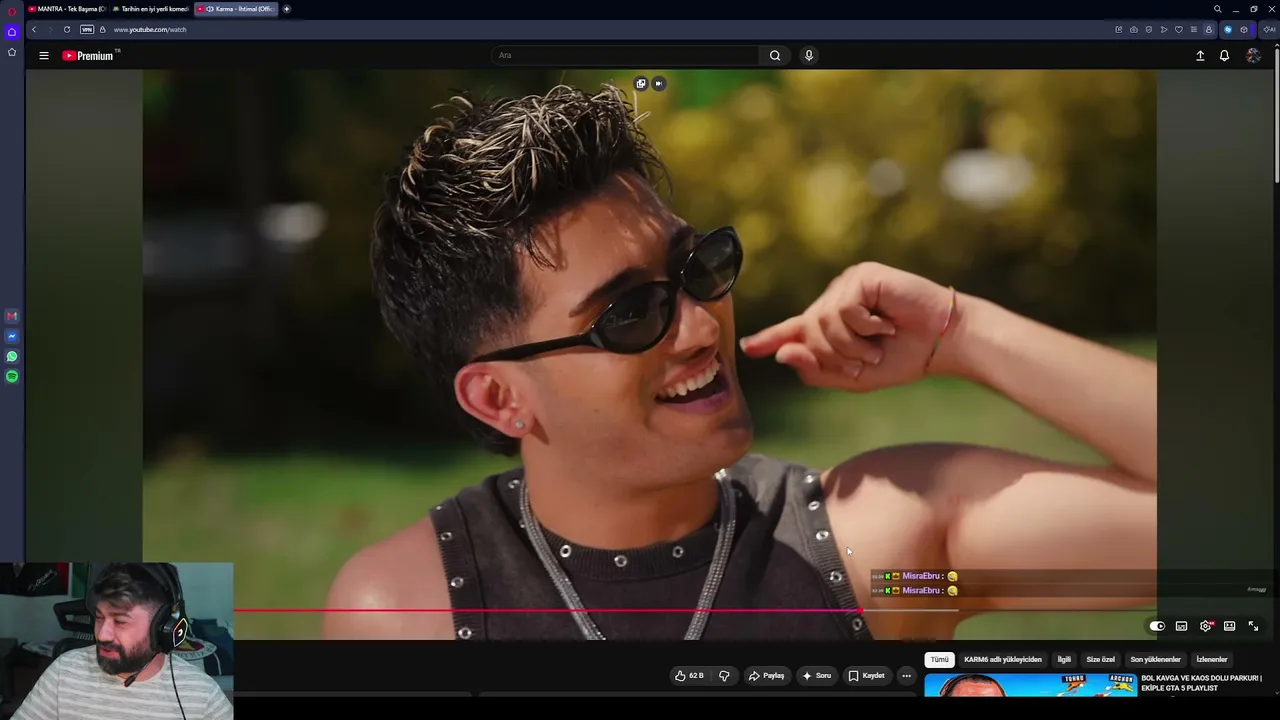Image resolution: width=1280 pixels, height=720 pixels.
Task: Share the video with Paylaş
Action: pos(767,676)
